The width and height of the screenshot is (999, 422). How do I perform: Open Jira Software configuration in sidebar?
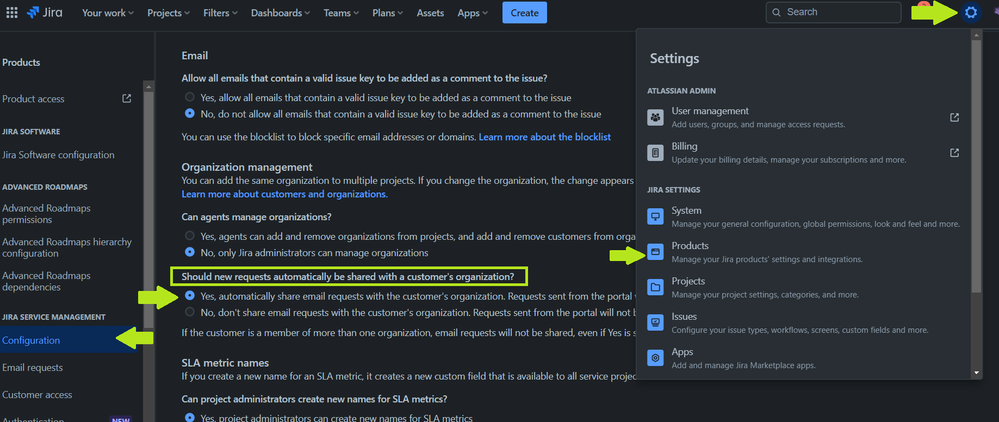pyautogui.click(x=59, y=155)
